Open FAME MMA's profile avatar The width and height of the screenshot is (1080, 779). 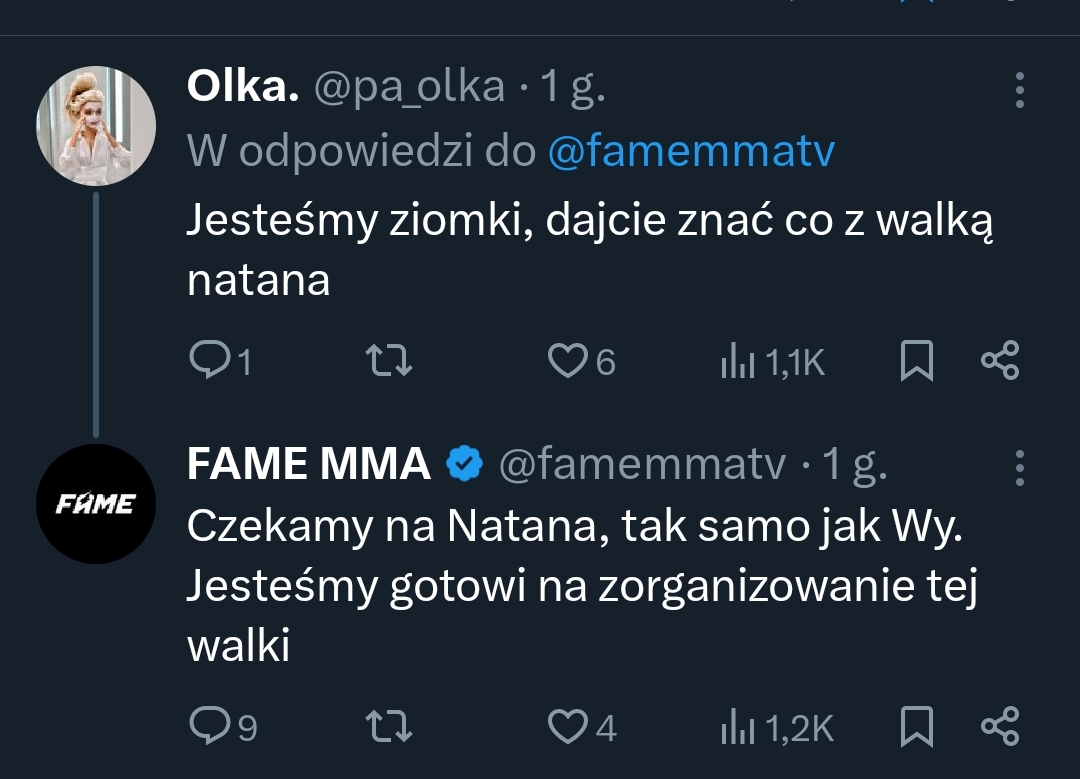coord(96,504)
